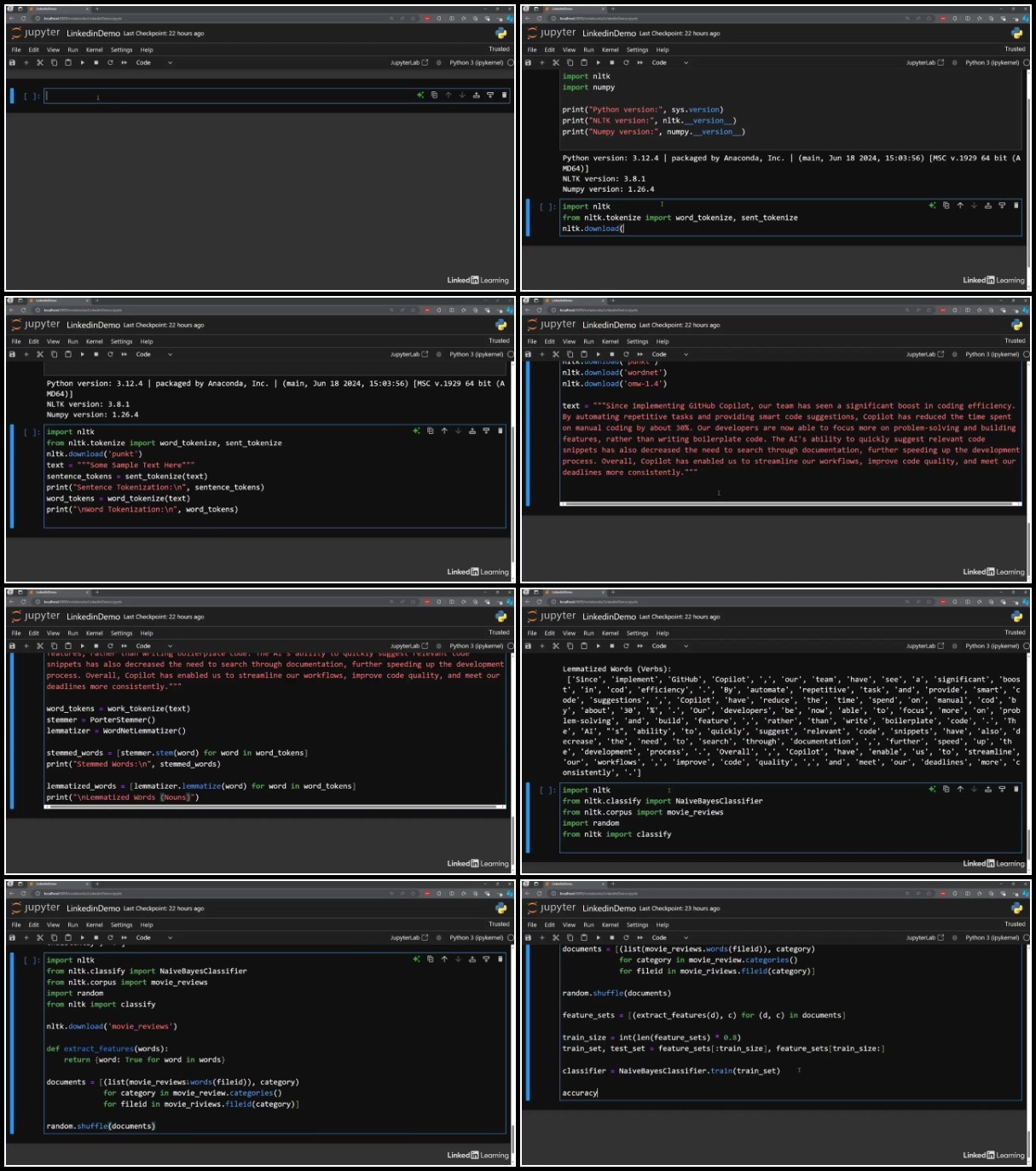The image size is (1036, 1171).
Task: Plus insert-cell icon in the 'accuracy' pane toolbar
Action: coord(541,937)
